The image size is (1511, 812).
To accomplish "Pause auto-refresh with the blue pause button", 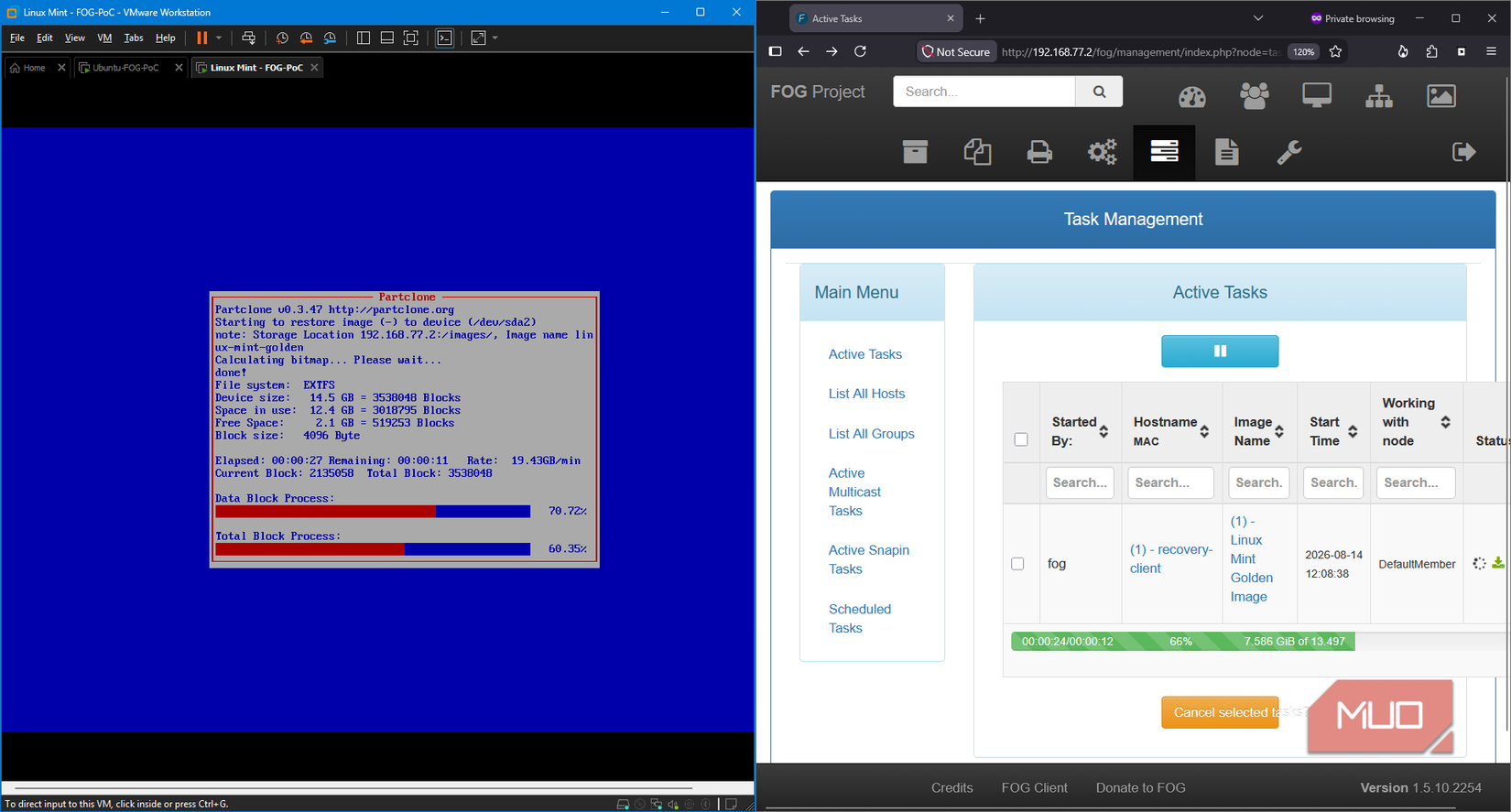I will (x=1220, y=351).
